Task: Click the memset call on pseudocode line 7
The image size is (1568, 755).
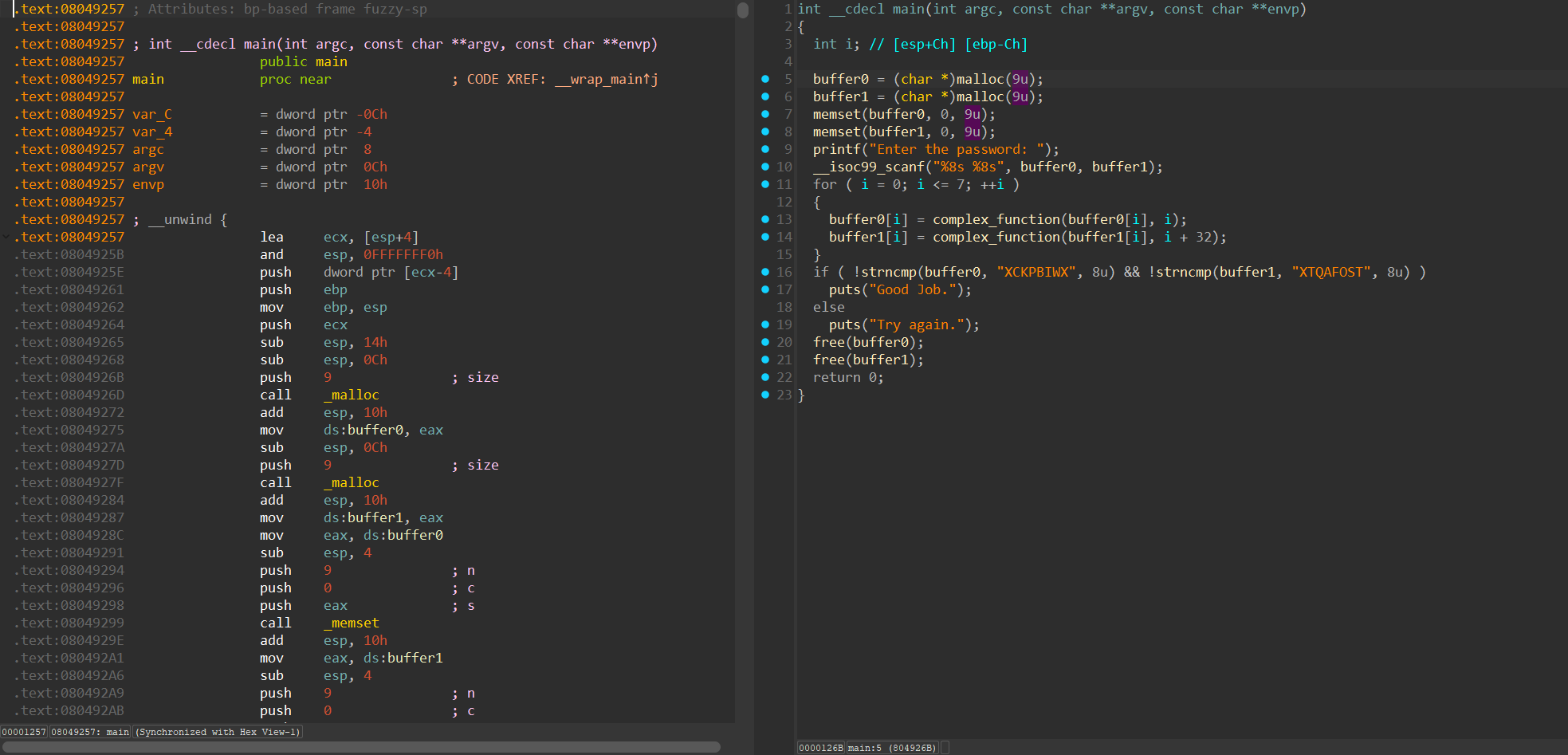Action: pyautogui.click(x=837, y=114)
